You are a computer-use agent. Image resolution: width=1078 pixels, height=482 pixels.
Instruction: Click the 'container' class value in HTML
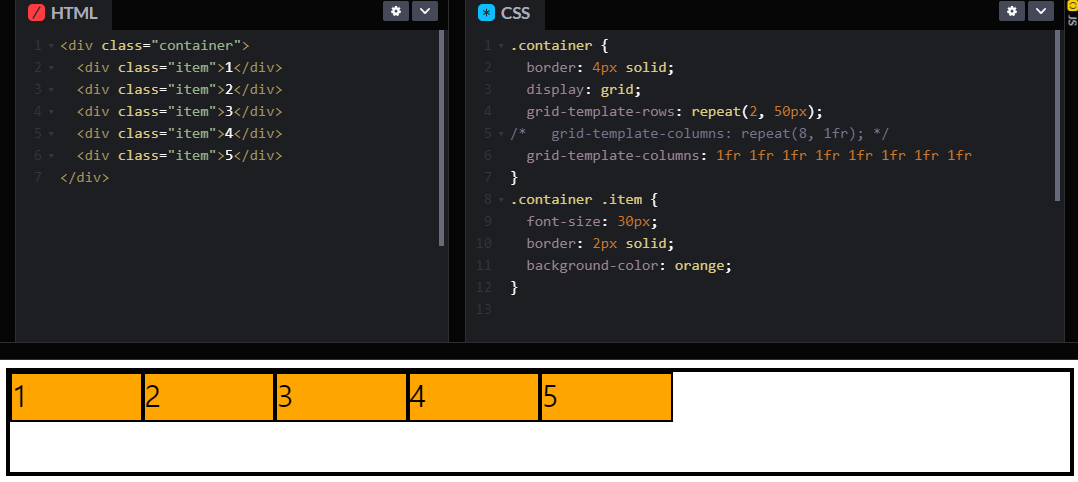click(196, 46)
